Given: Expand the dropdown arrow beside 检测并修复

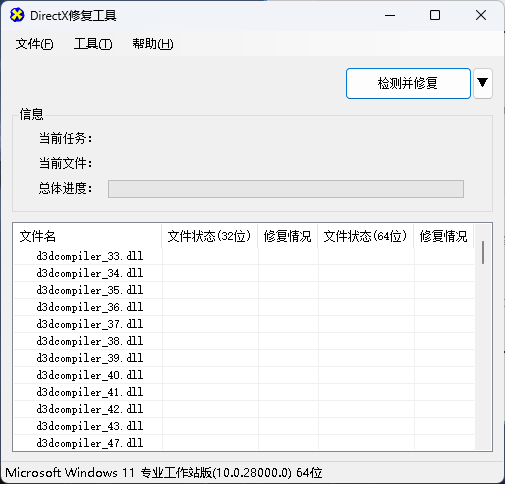Looking at the screenshot, I should pos(483,83).
